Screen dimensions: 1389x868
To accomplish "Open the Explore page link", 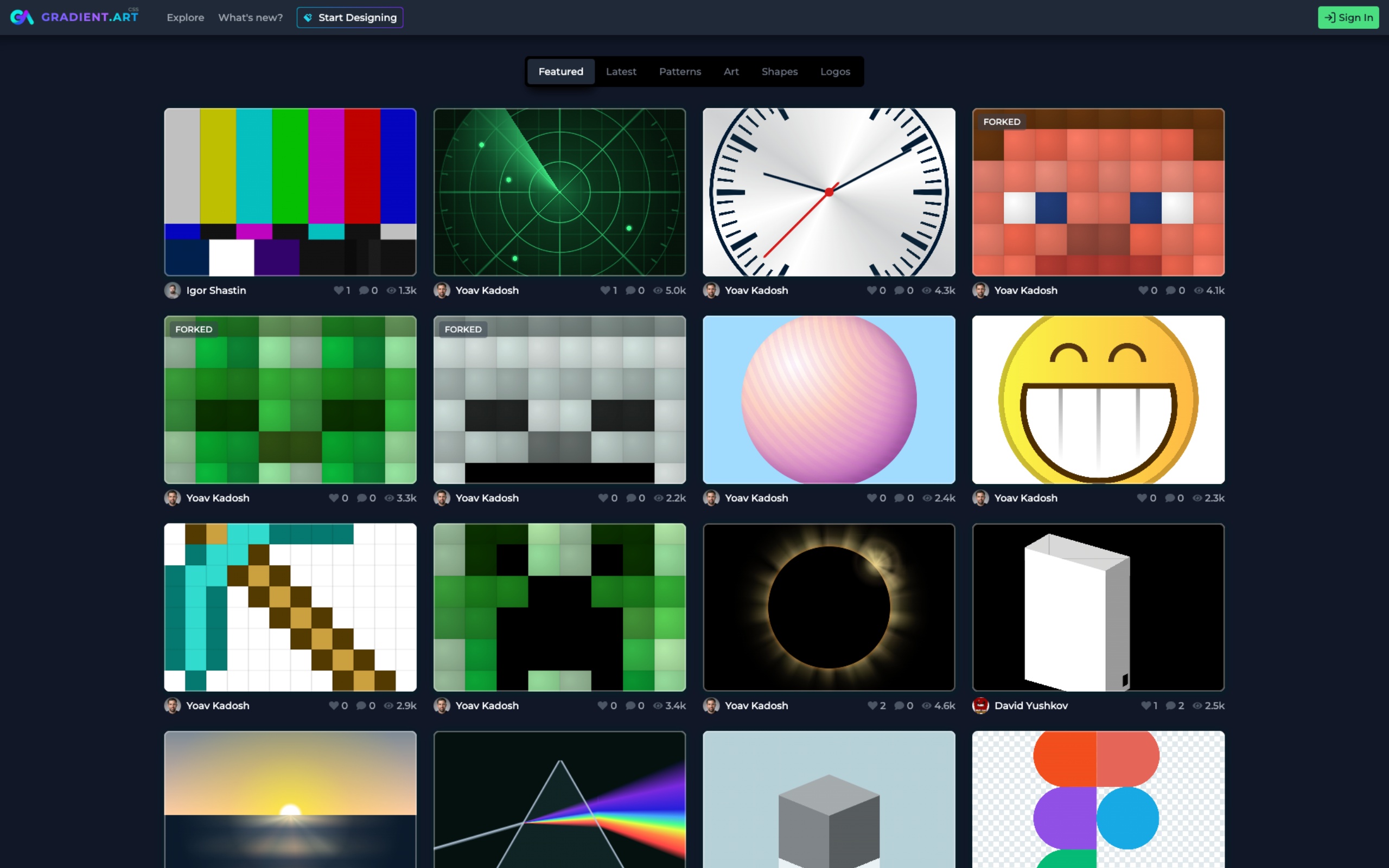I will click(x=186, y=17).
